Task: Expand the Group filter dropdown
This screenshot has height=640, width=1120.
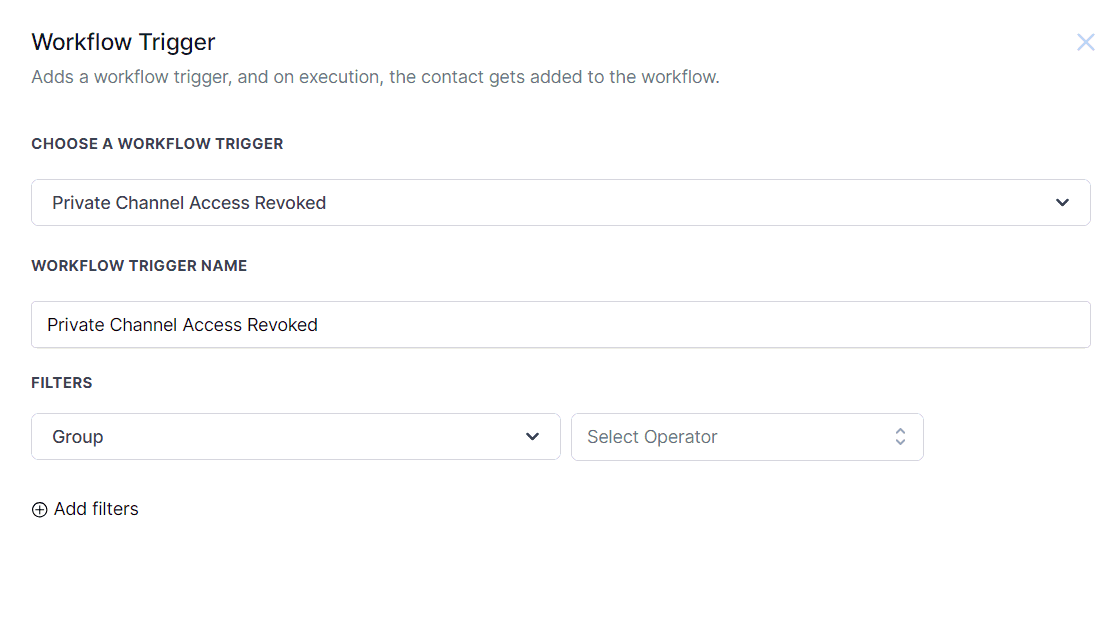Action: coord(295,437)
